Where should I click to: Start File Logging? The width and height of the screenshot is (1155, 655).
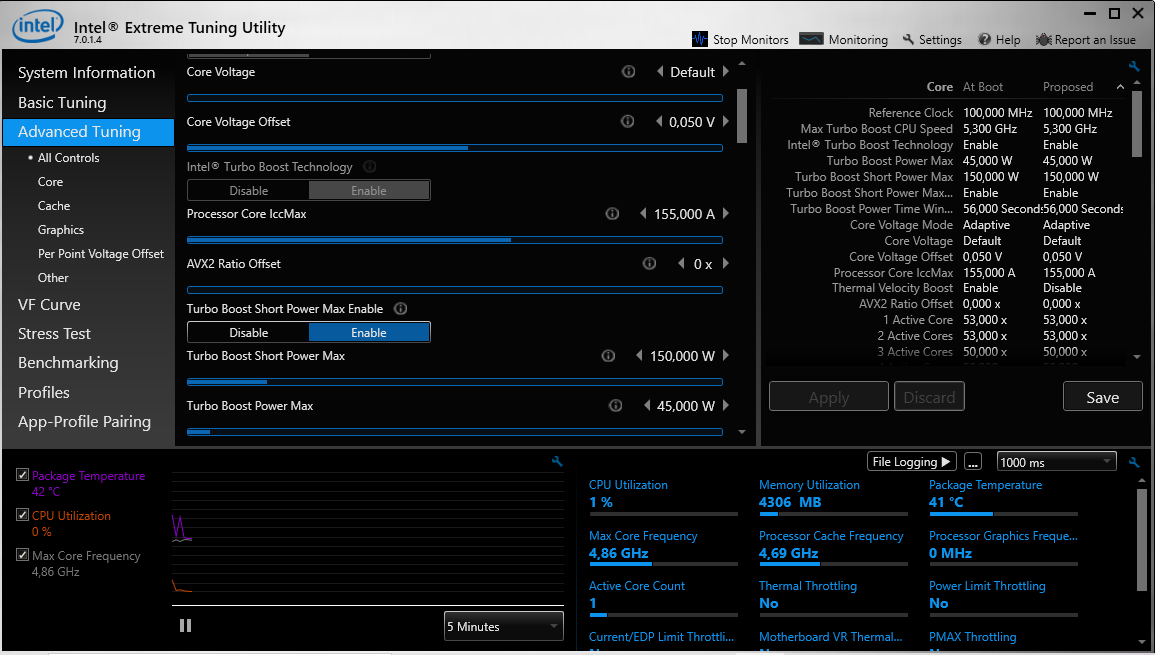[x=911, y=462]
